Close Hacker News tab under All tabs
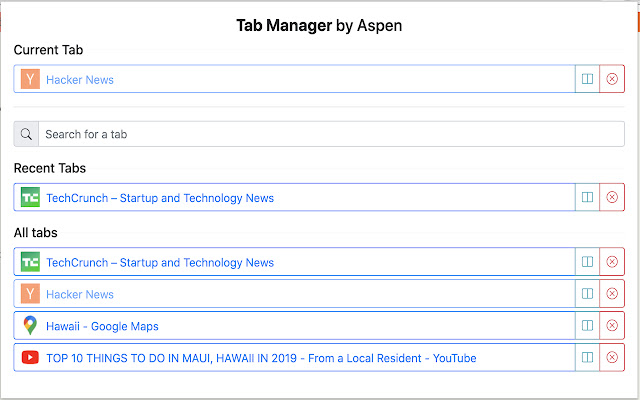Viewport: 640px width, 400px height. (x=612, y=293)
